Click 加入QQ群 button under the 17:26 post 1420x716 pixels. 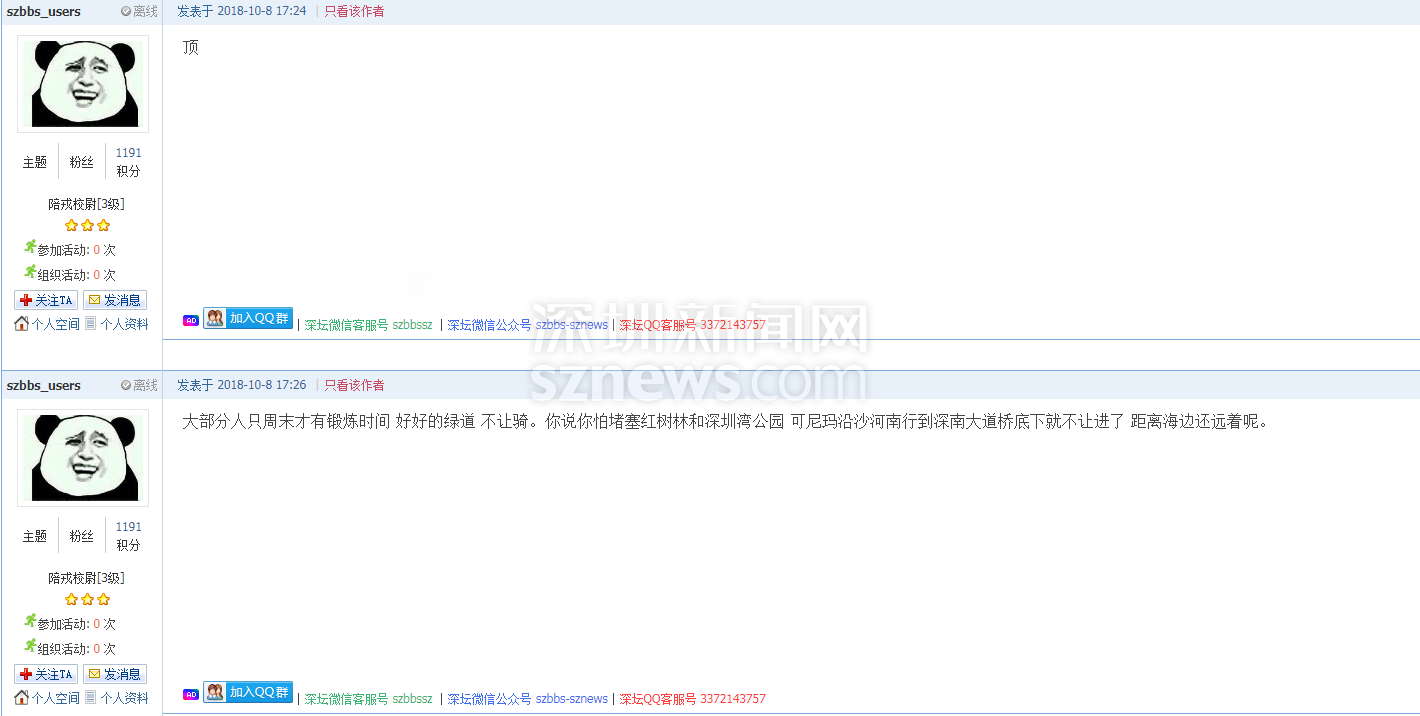click(248, 692)
